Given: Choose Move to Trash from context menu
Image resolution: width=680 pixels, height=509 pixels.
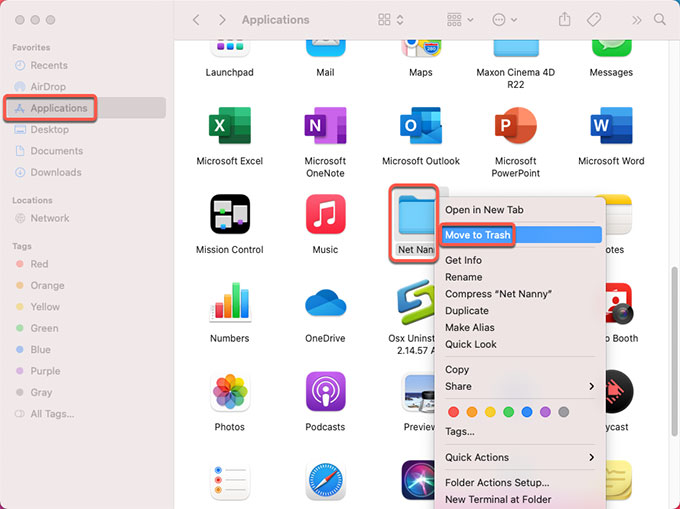Looking at the screenshot, I should (477, 235).
